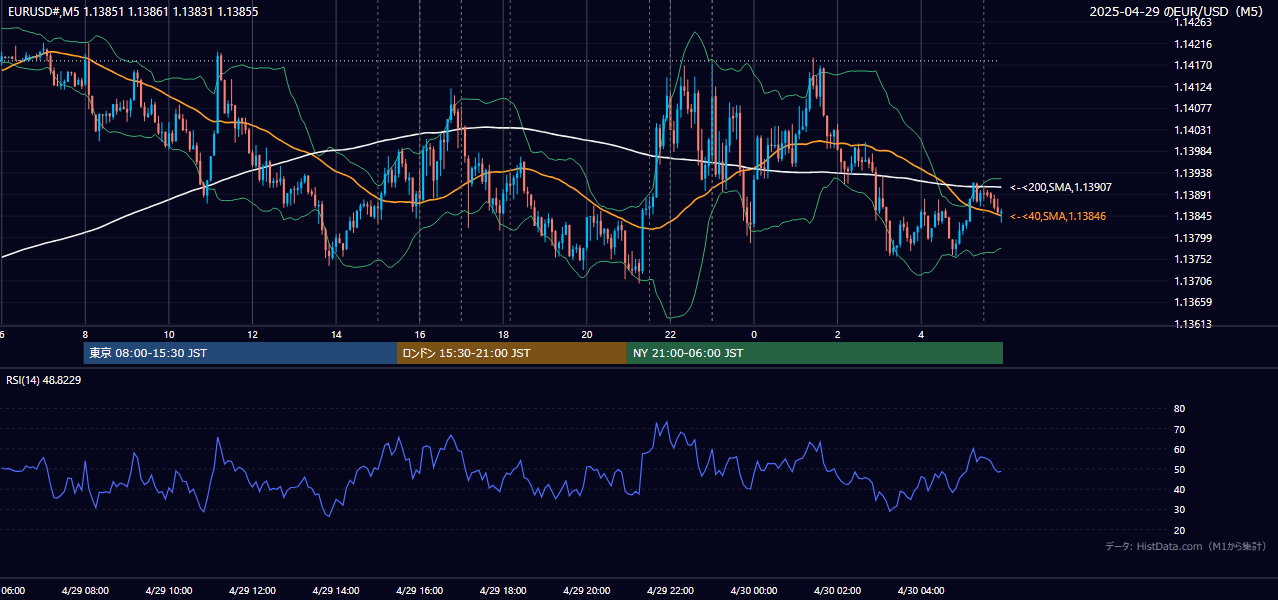Click the 4/30 00:00 bottom time label
Viewport: 1278px width, 600px height.
754,590
